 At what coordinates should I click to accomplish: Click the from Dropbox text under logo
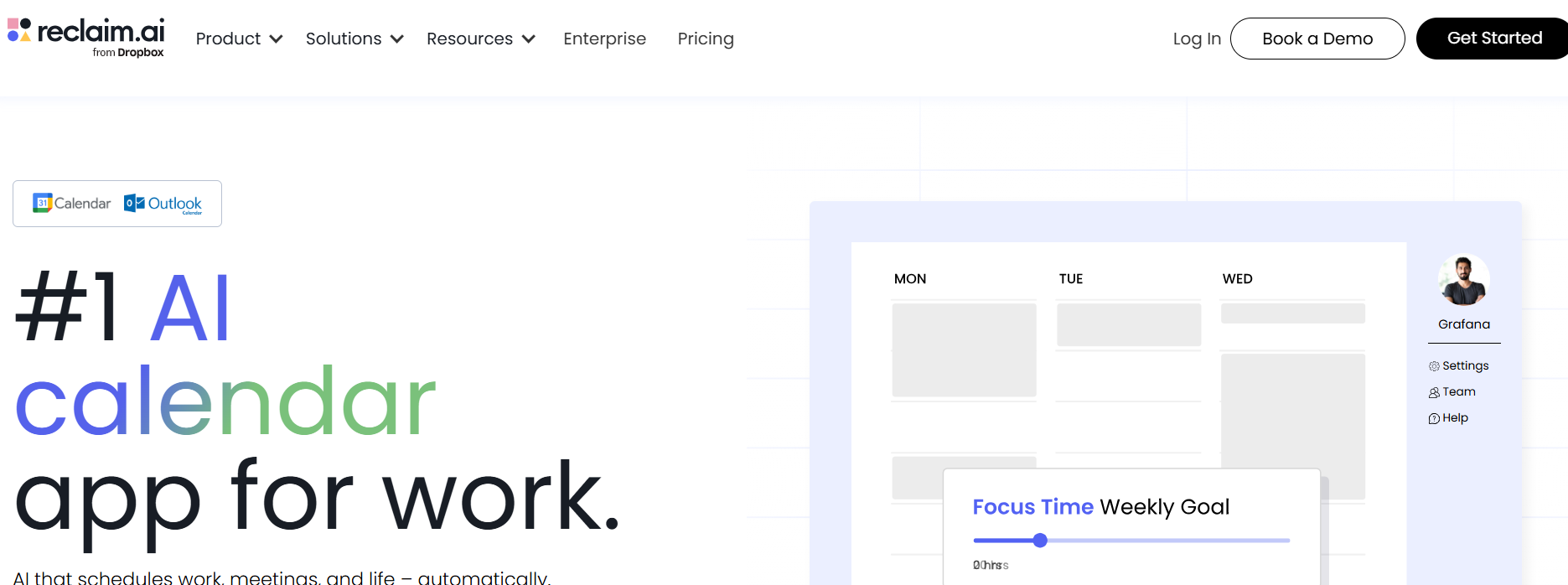click(x=128, y=53)
